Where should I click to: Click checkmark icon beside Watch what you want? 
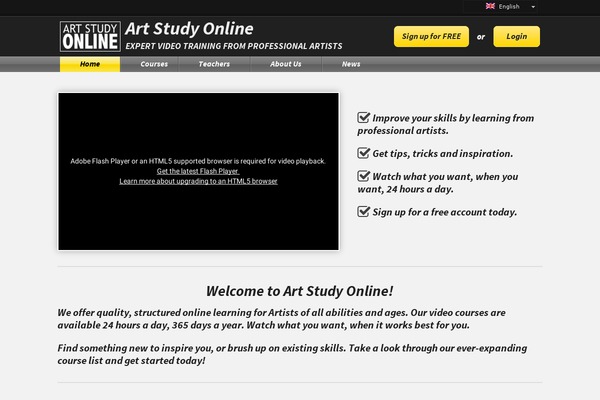tap(364, 176)
